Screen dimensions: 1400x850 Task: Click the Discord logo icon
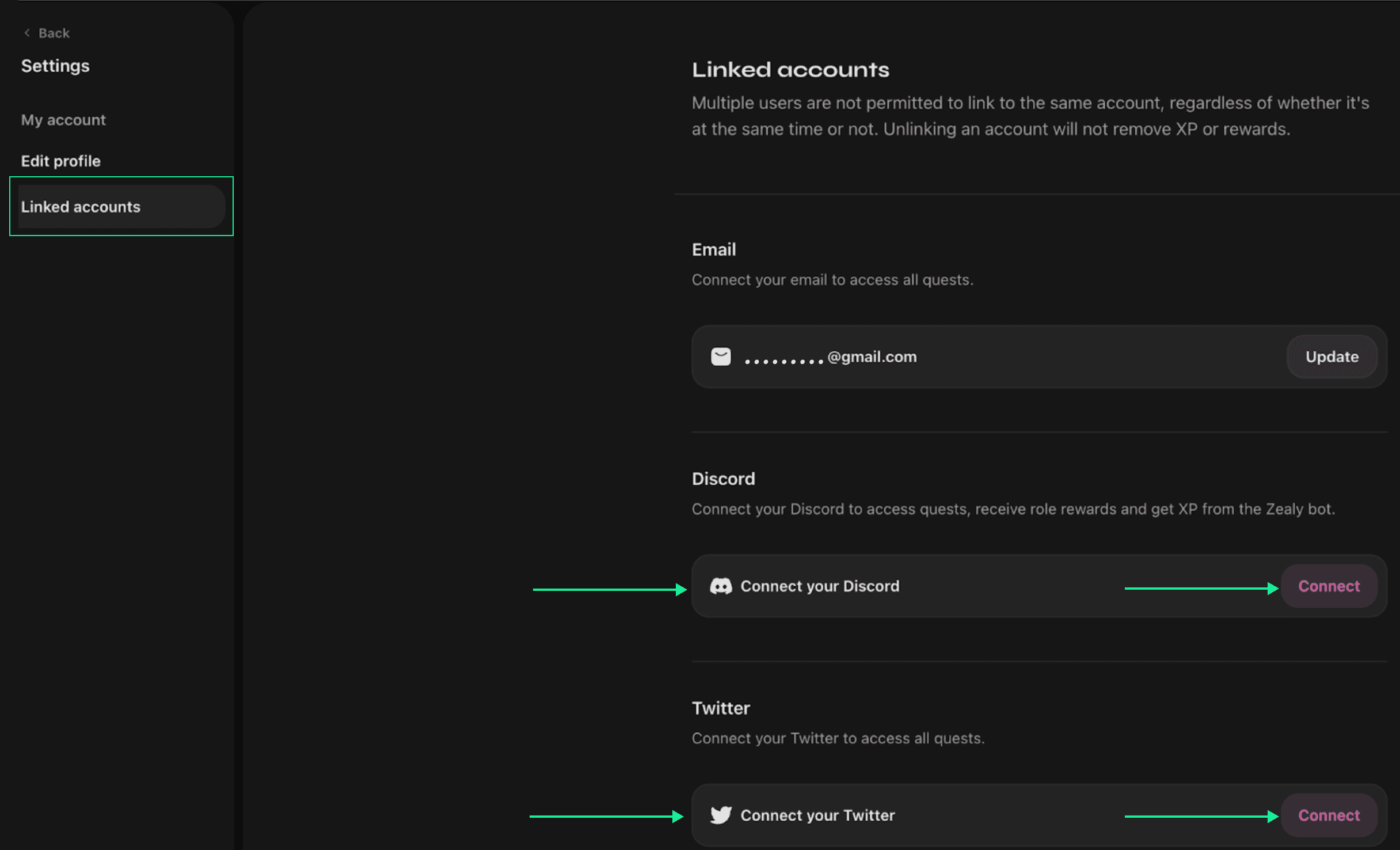click(720, 586)
